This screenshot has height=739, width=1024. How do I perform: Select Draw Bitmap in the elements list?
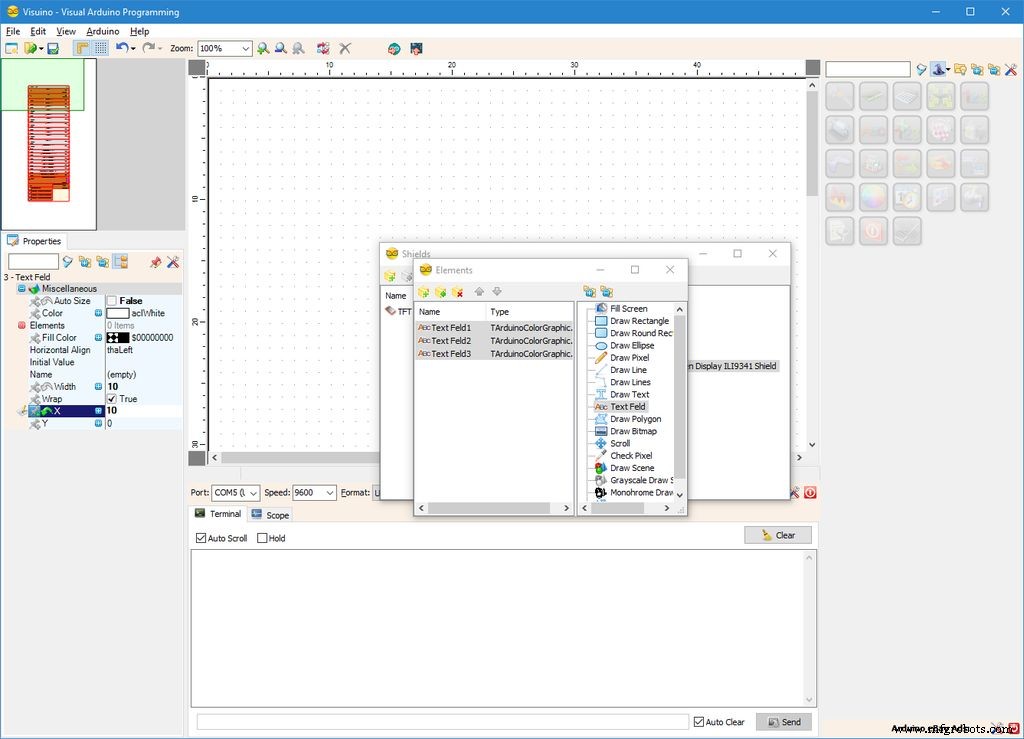[633, 431]
